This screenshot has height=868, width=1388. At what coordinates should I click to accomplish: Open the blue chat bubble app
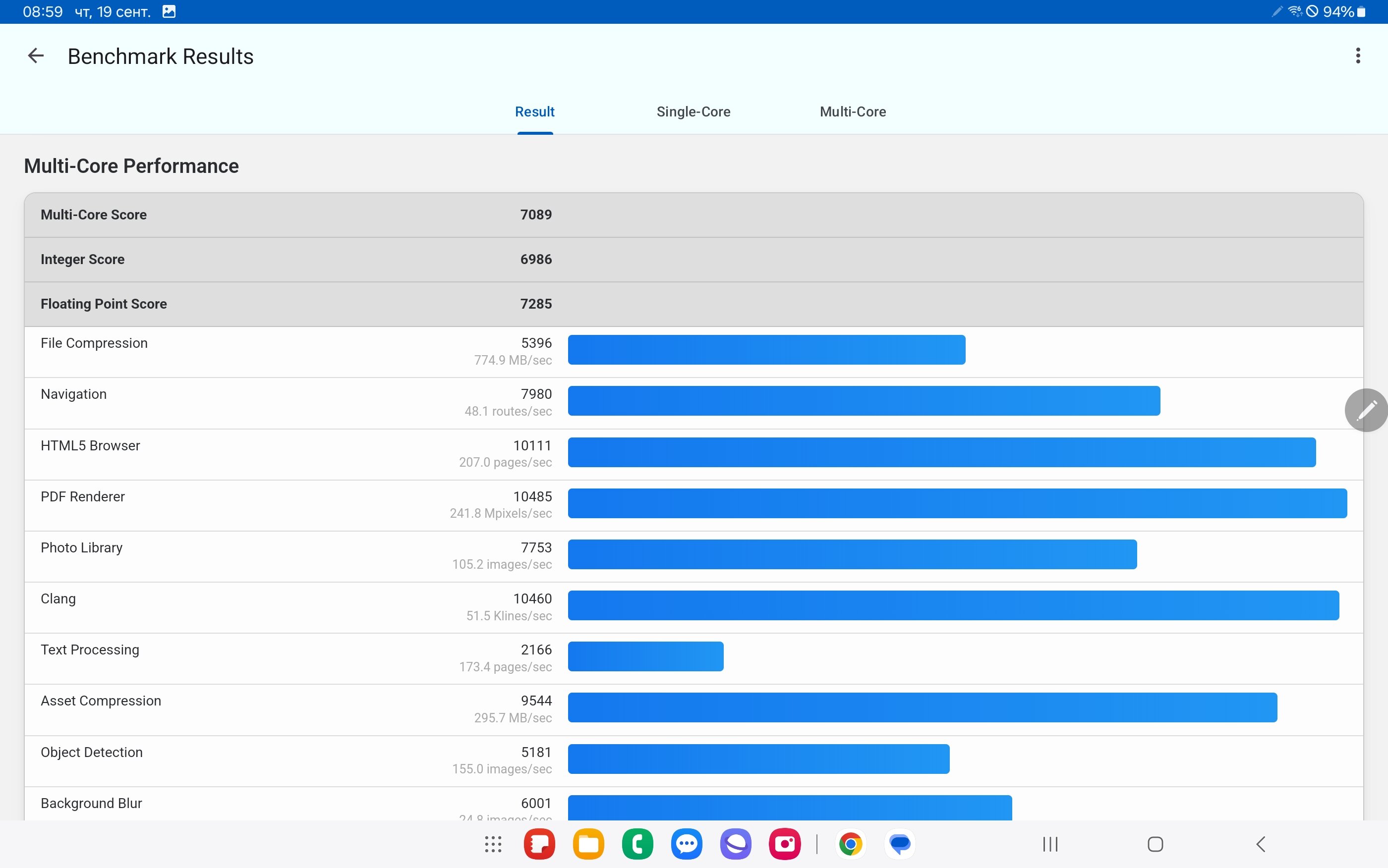click(x=900, y=844)
